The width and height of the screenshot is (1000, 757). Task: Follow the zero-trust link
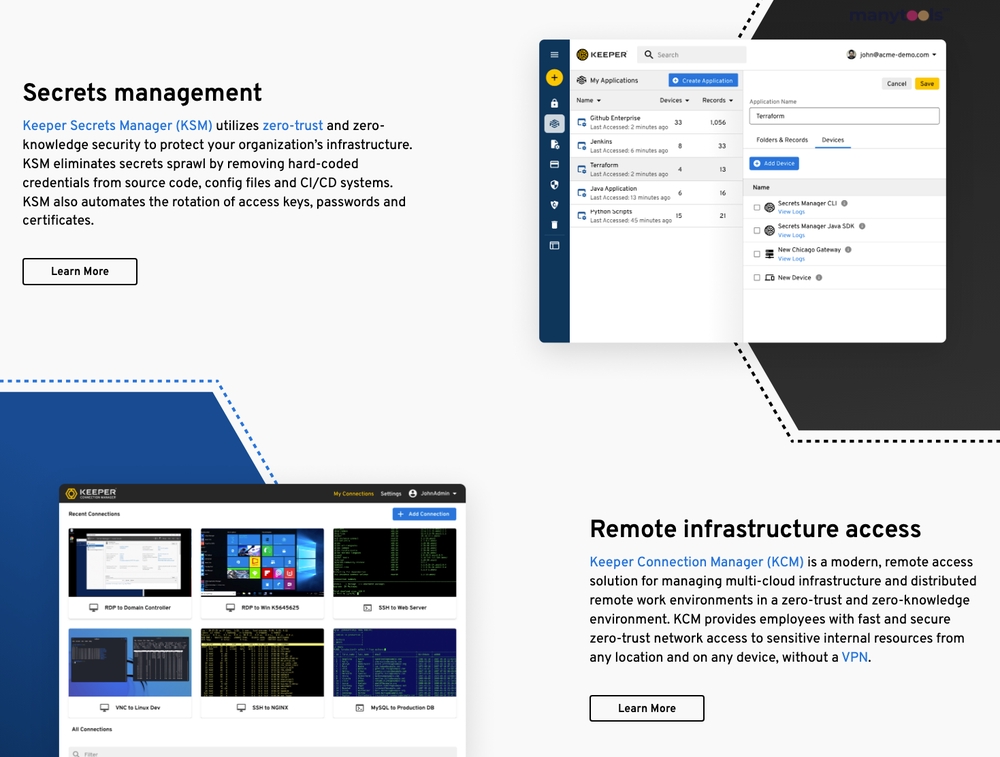click(293, 126)
